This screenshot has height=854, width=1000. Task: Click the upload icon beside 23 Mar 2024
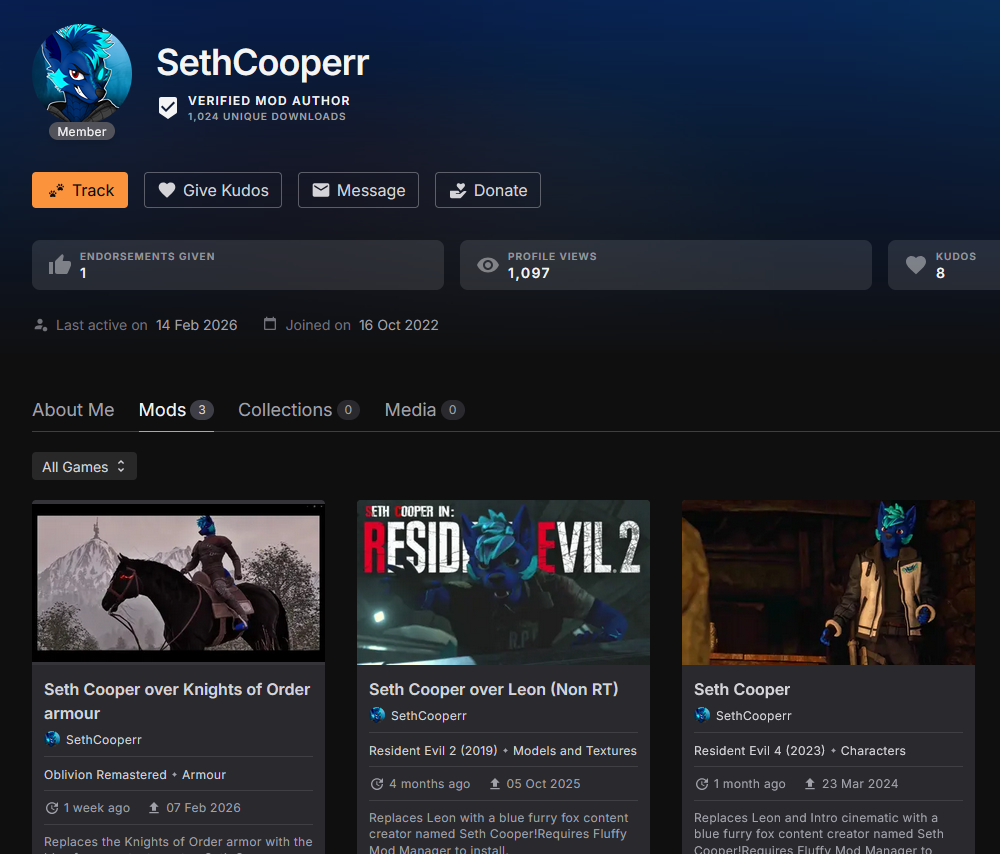tap(809, 783)
